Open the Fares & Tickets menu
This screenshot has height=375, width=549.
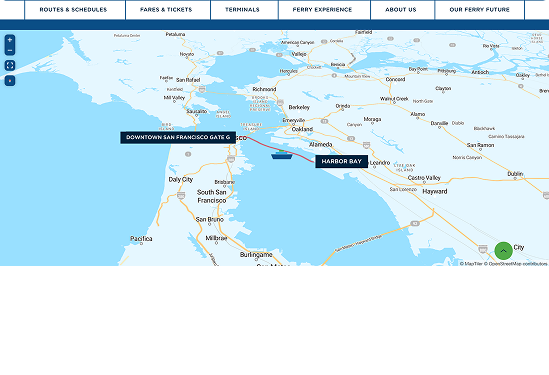click(166, 10)
